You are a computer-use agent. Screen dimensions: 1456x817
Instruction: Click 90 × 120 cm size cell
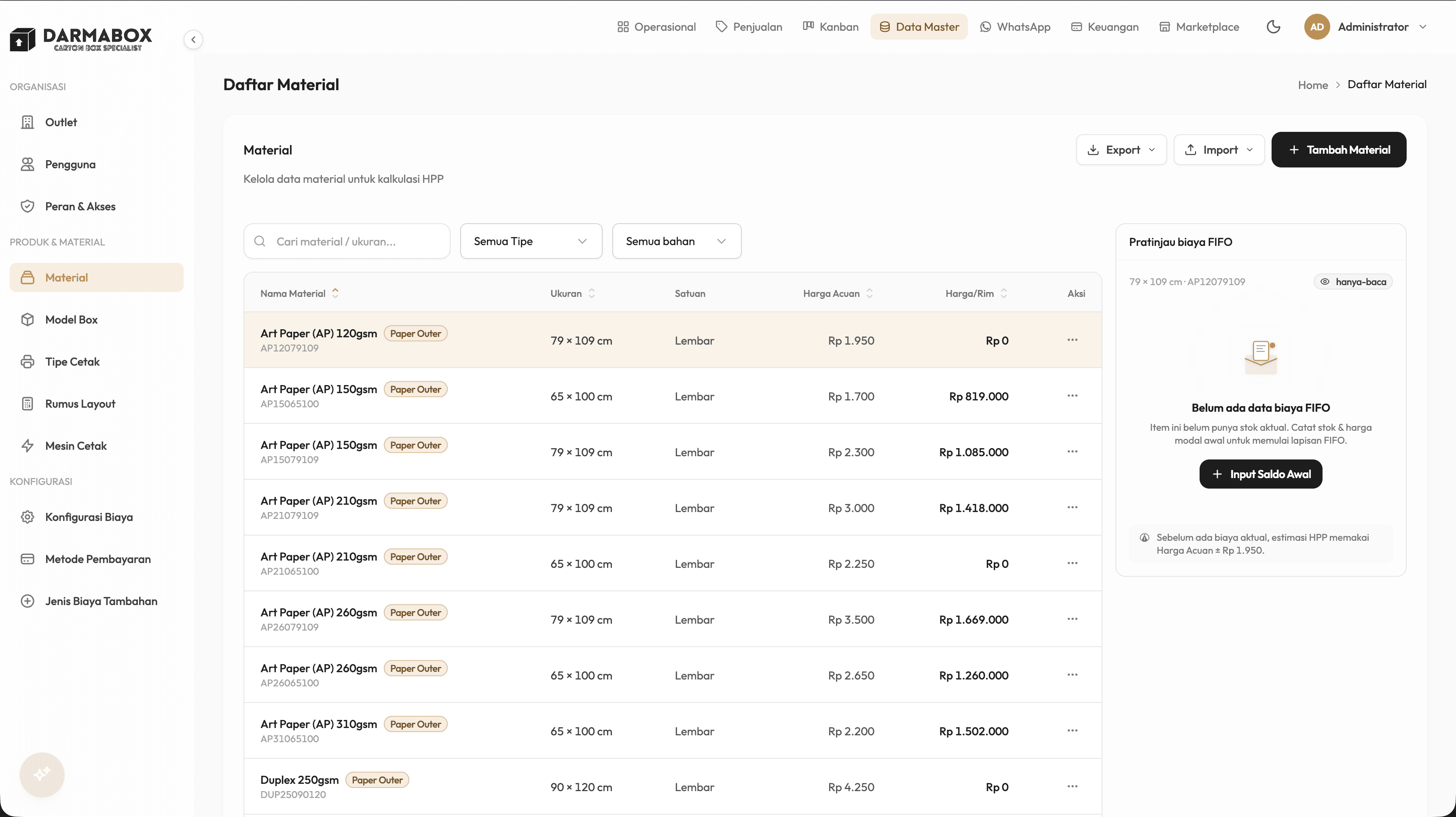581,787
